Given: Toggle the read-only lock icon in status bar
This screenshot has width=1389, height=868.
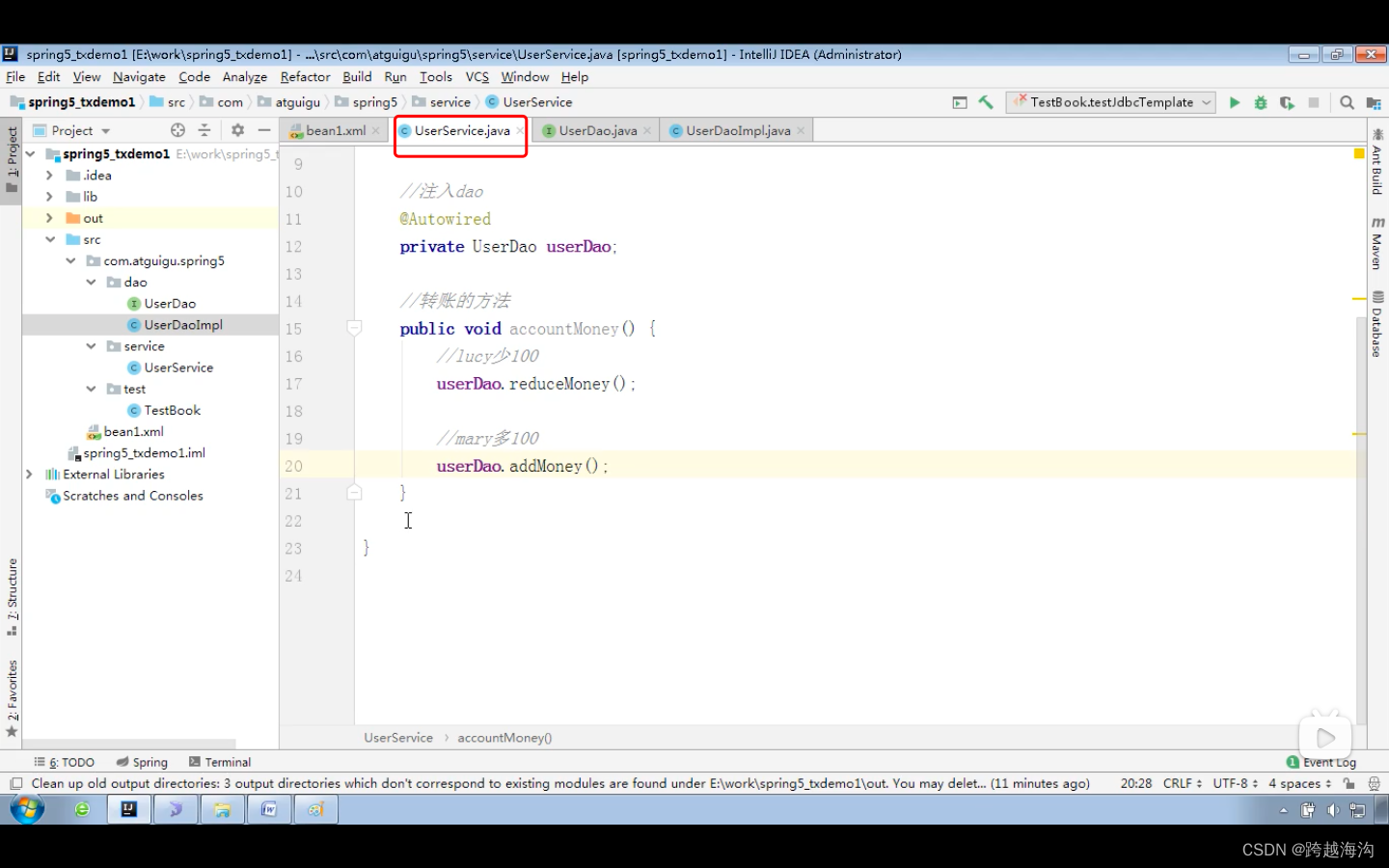Looking at the screenshot, I should coord(1349,784).
